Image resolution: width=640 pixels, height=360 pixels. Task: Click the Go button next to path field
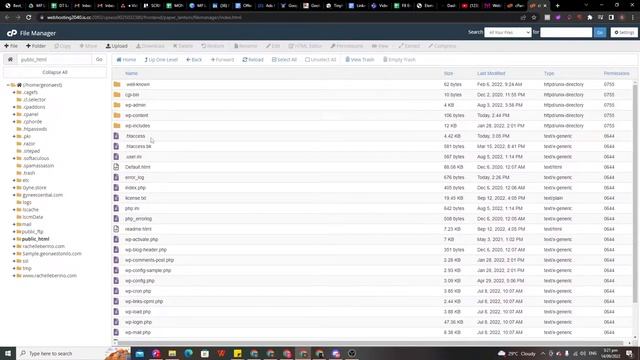click(x=99, y=60)
